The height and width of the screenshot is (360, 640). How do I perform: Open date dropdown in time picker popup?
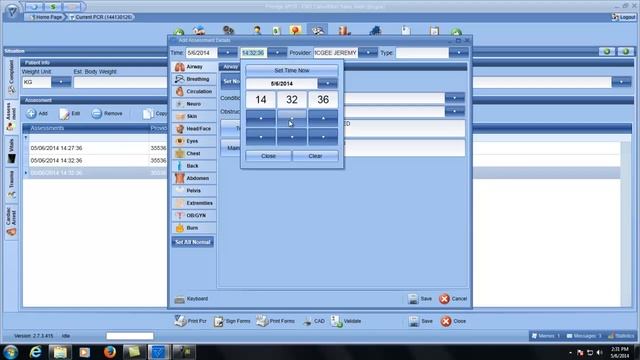(327, 83)
